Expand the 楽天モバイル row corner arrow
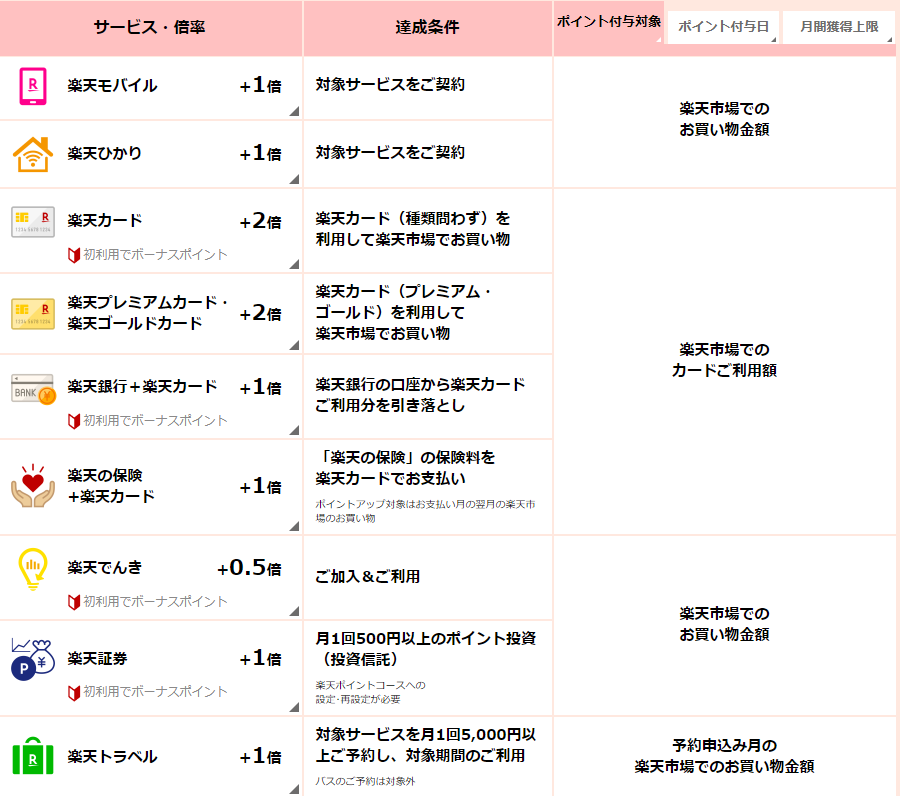900x796 pixels. click(x=294, y=111)
